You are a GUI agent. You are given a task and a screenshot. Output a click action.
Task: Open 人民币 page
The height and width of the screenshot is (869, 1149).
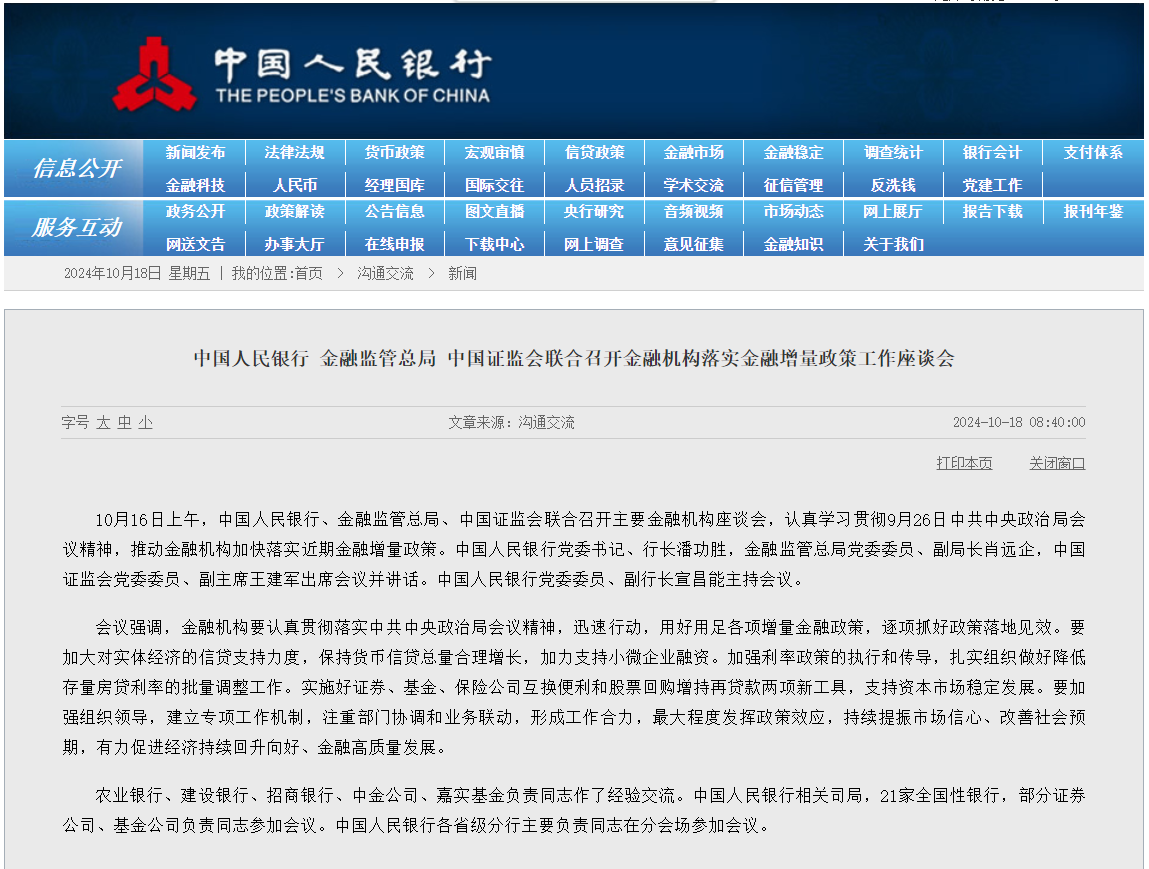[x=295, y=185]
